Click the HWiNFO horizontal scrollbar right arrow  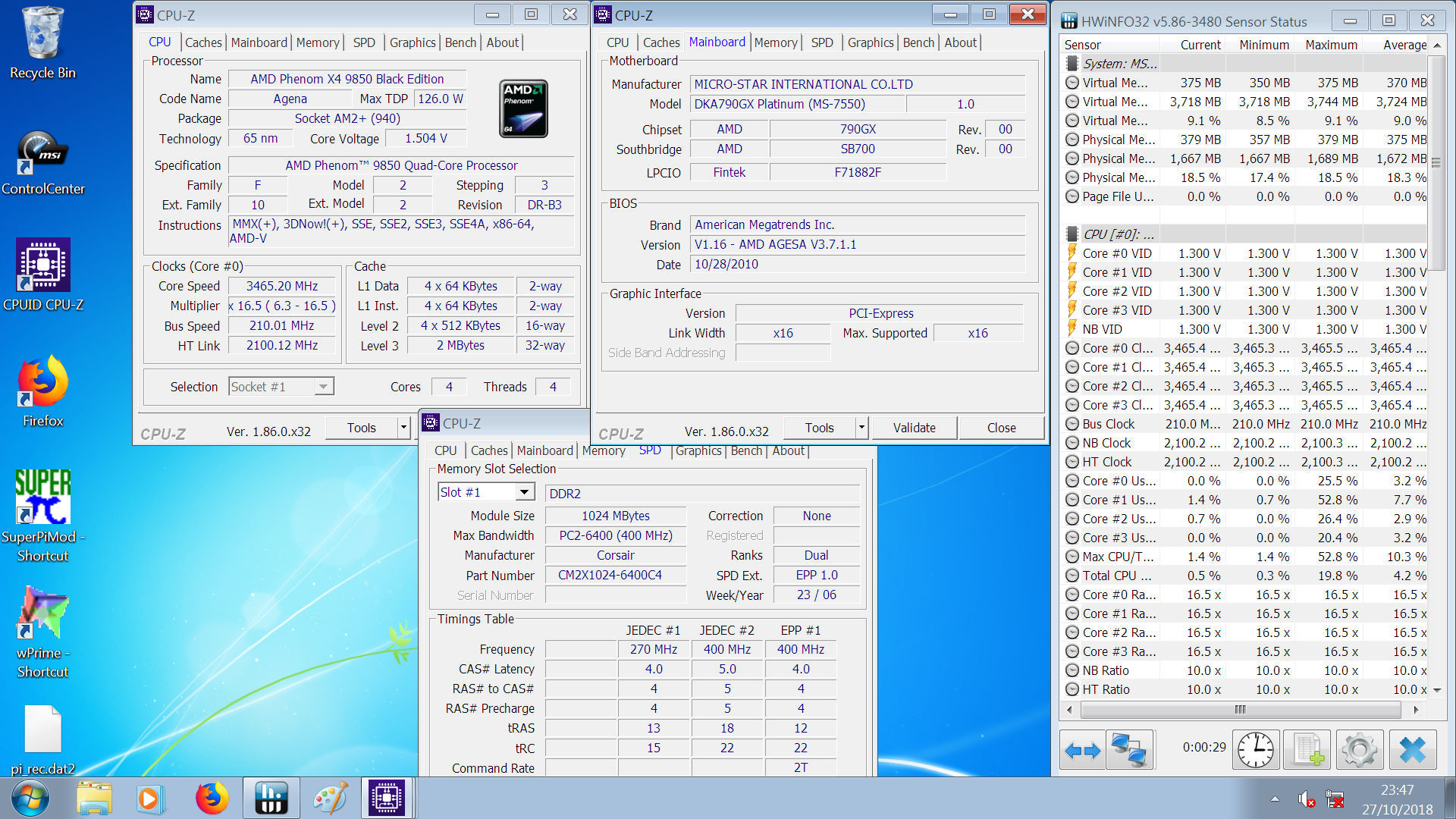1416,710
